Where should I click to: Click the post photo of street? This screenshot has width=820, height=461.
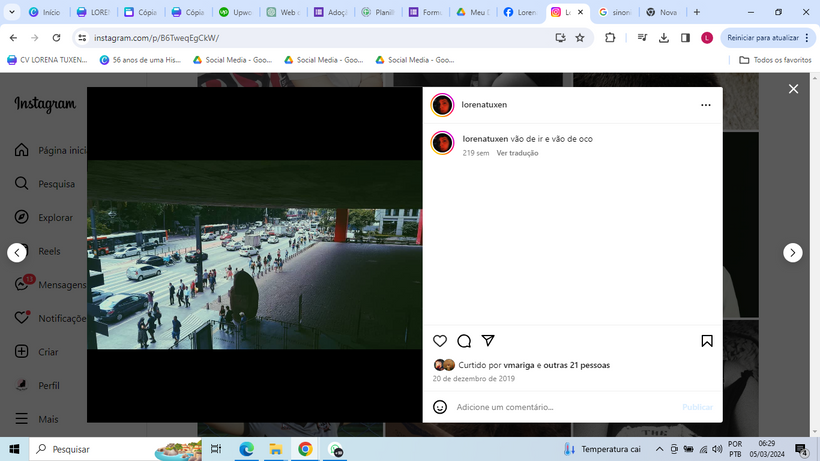[254, 255]
